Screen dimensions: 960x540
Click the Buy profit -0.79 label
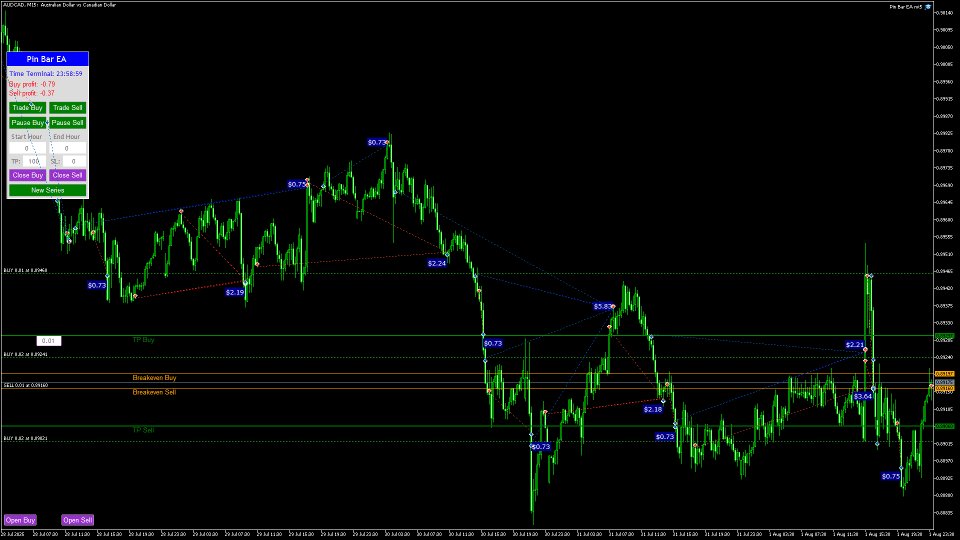tap(32, 84)
